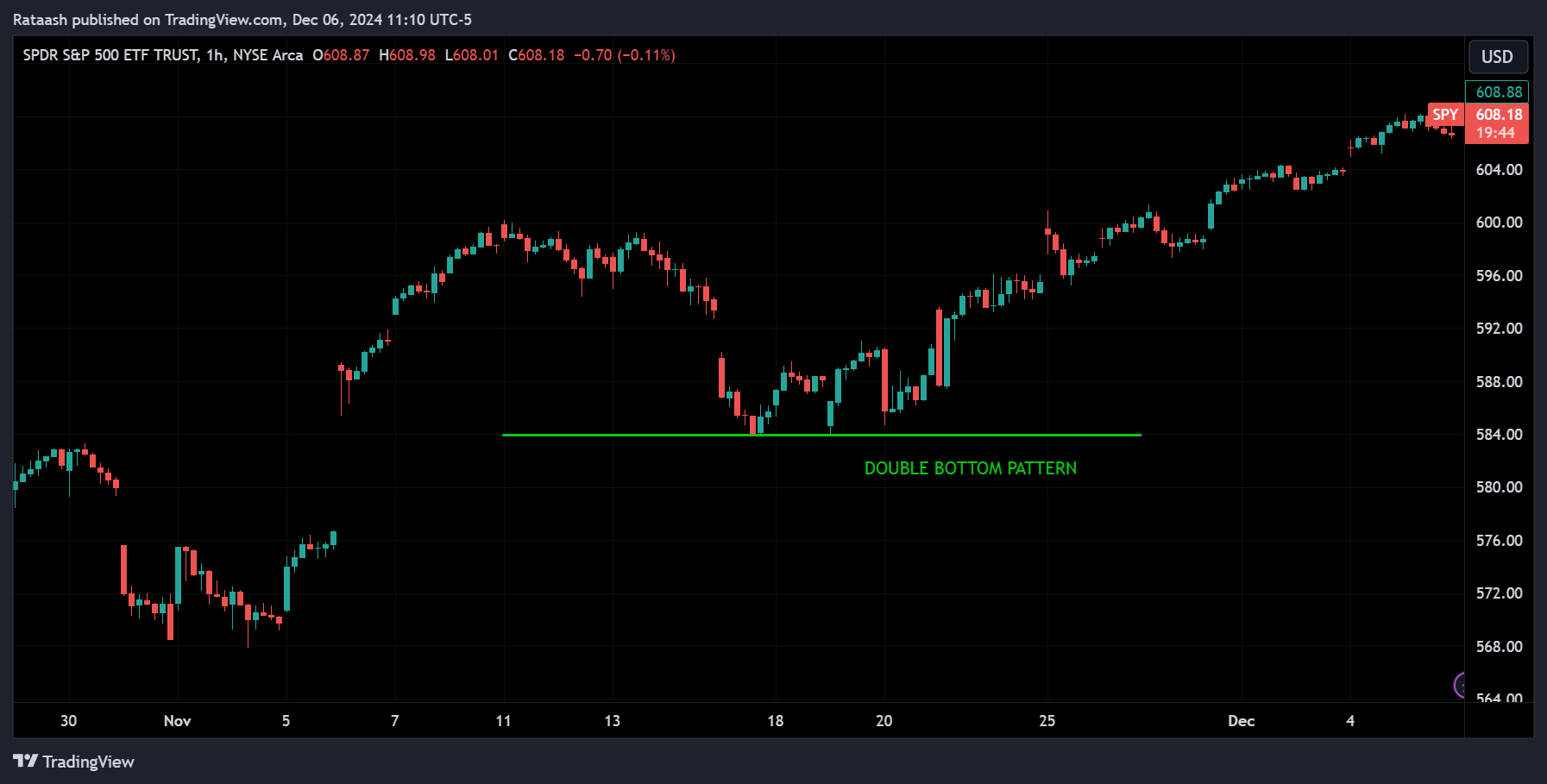
Task: Click the 30 date label on time axis
Action: pyautogui.click(x=69, y=721)
